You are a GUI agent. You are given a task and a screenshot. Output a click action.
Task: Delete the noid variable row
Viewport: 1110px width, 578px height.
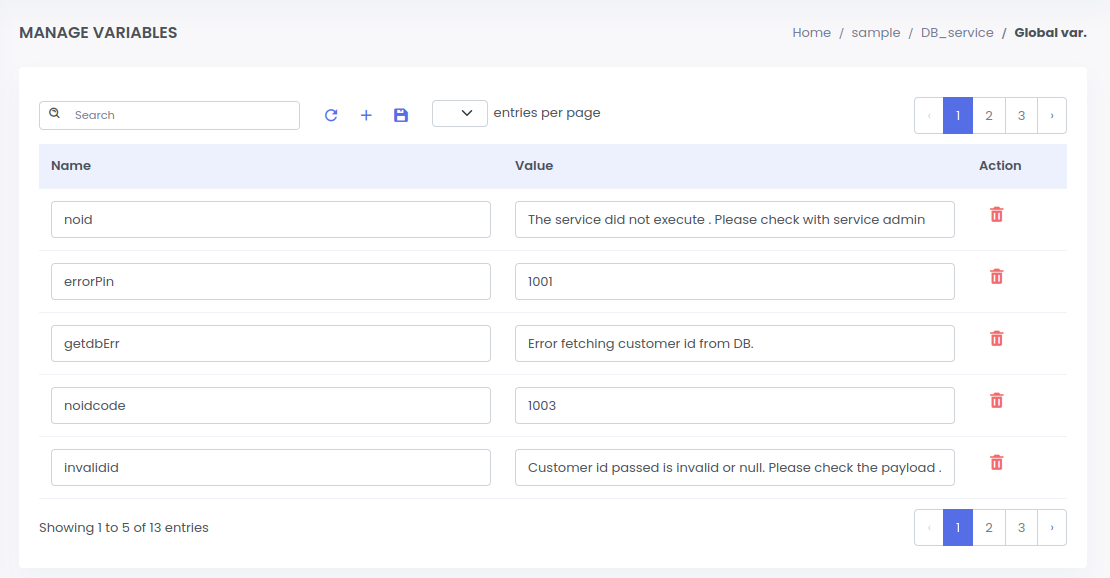click(996, 215)
